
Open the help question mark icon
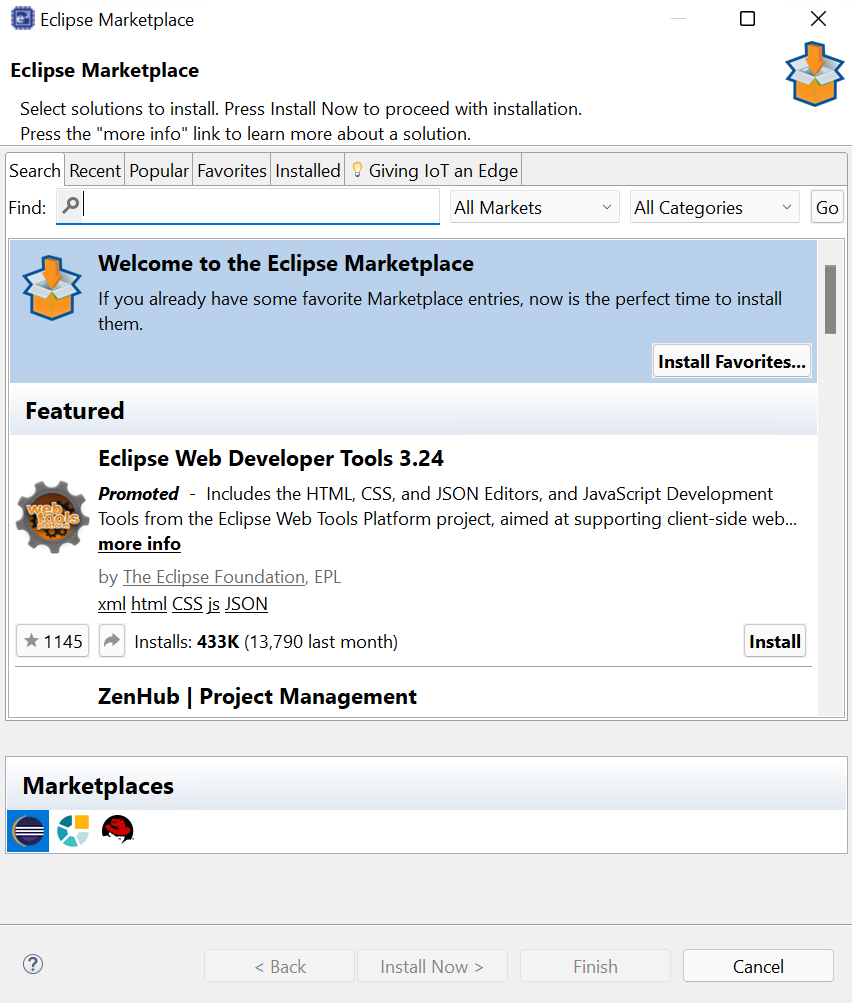[33, 964]
